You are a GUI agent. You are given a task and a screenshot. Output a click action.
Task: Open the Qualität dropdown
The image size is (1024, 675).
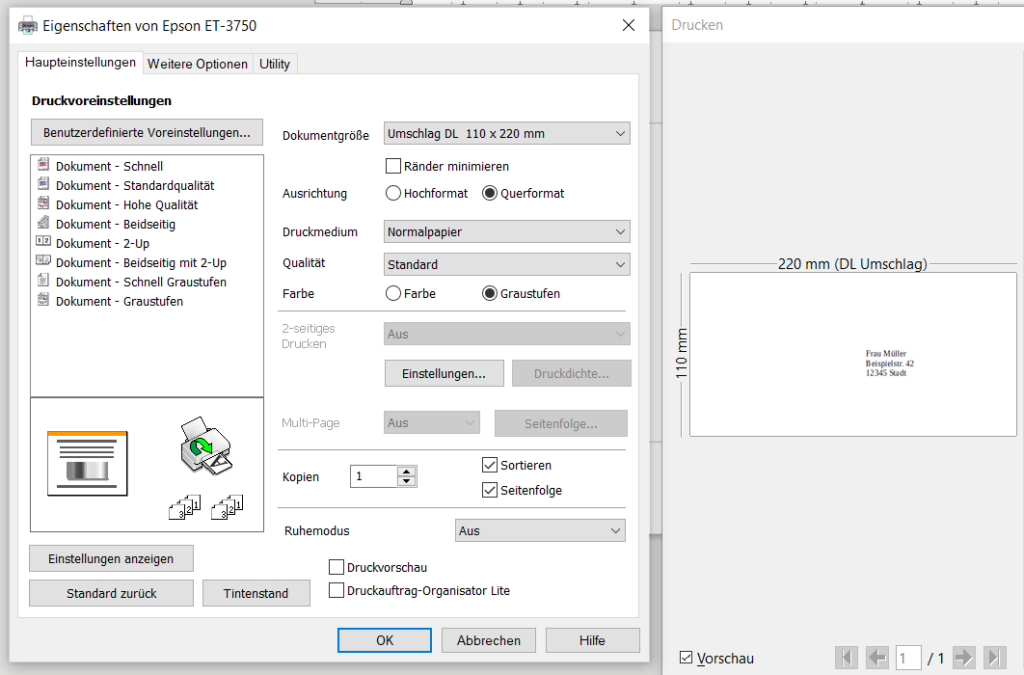pos(507,264)
